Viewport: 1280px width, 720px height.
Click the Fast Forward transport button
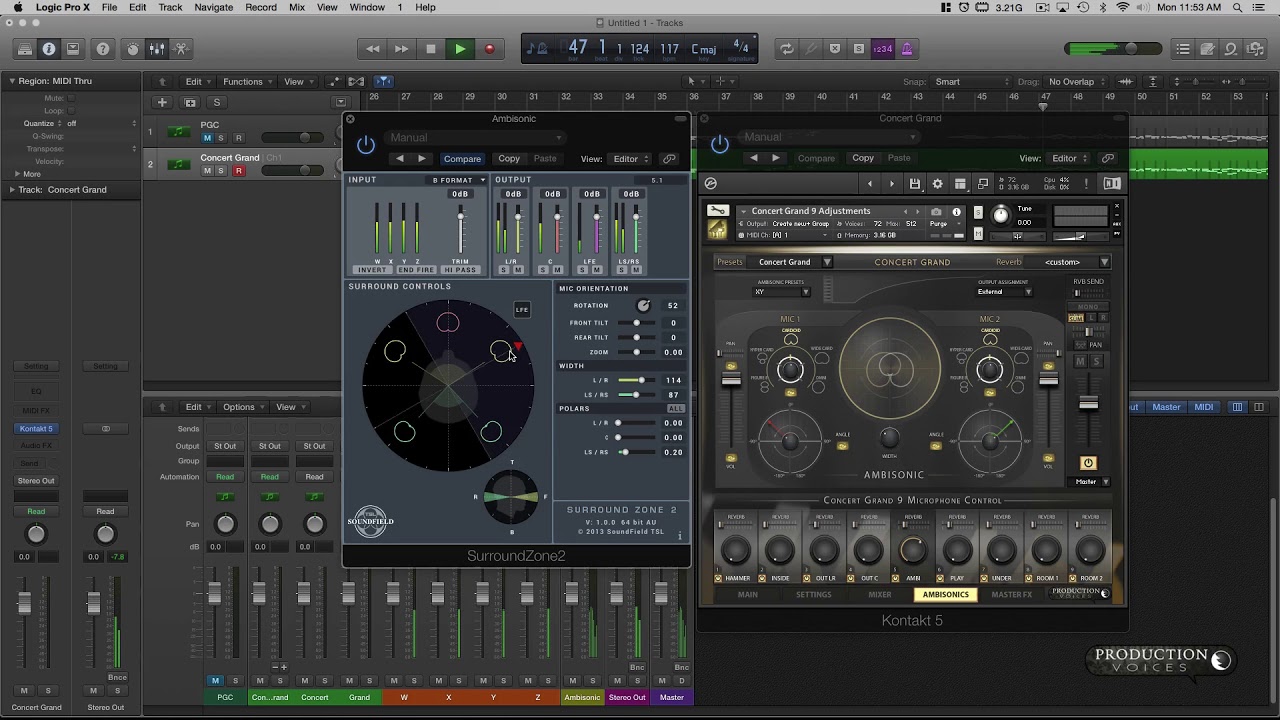(401, 49)
